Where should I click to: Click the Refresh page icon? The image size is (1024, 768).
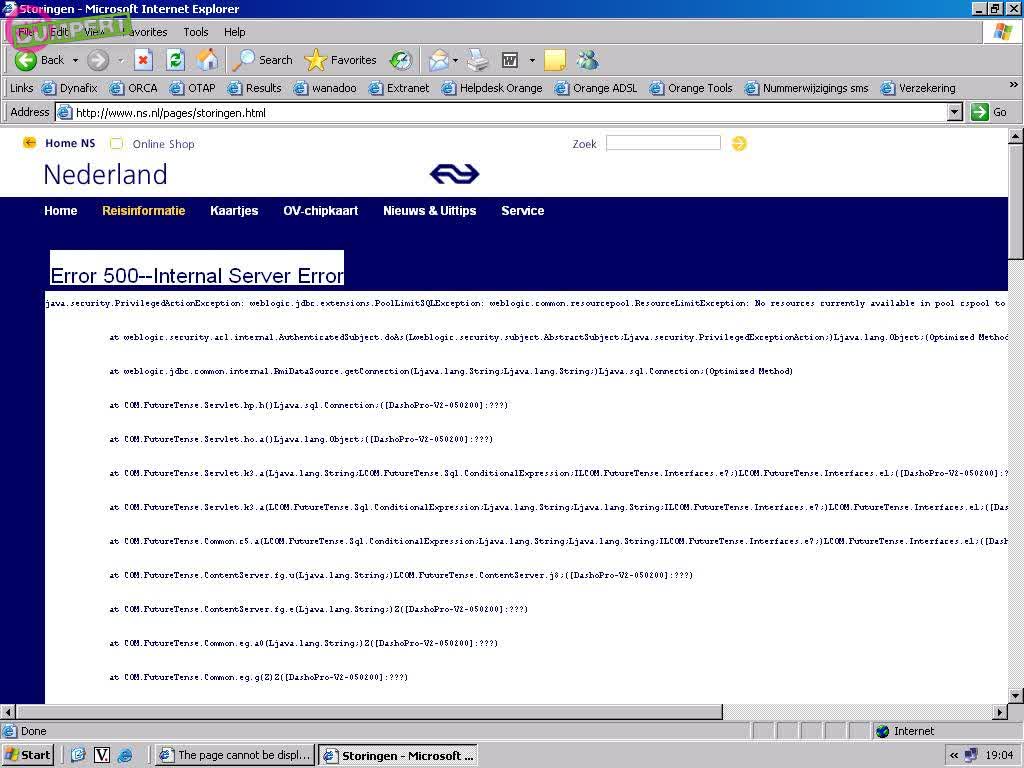(175, 60)
